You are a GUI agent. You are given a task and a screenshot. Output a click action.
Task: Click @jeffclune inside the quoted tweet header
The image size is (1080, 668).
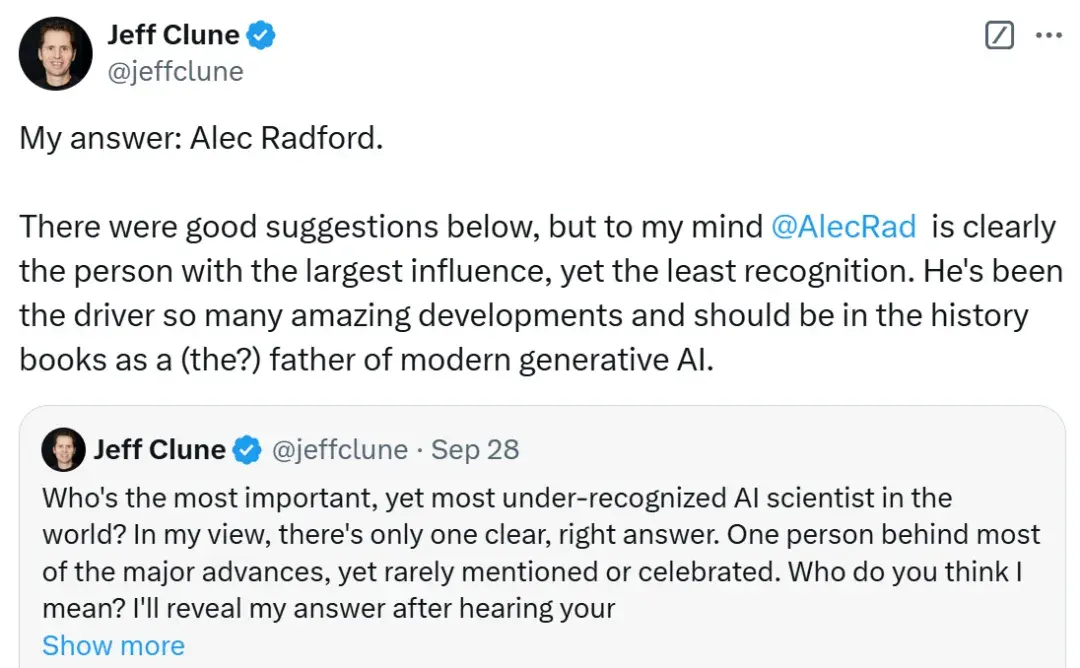(x=339, y=449)
